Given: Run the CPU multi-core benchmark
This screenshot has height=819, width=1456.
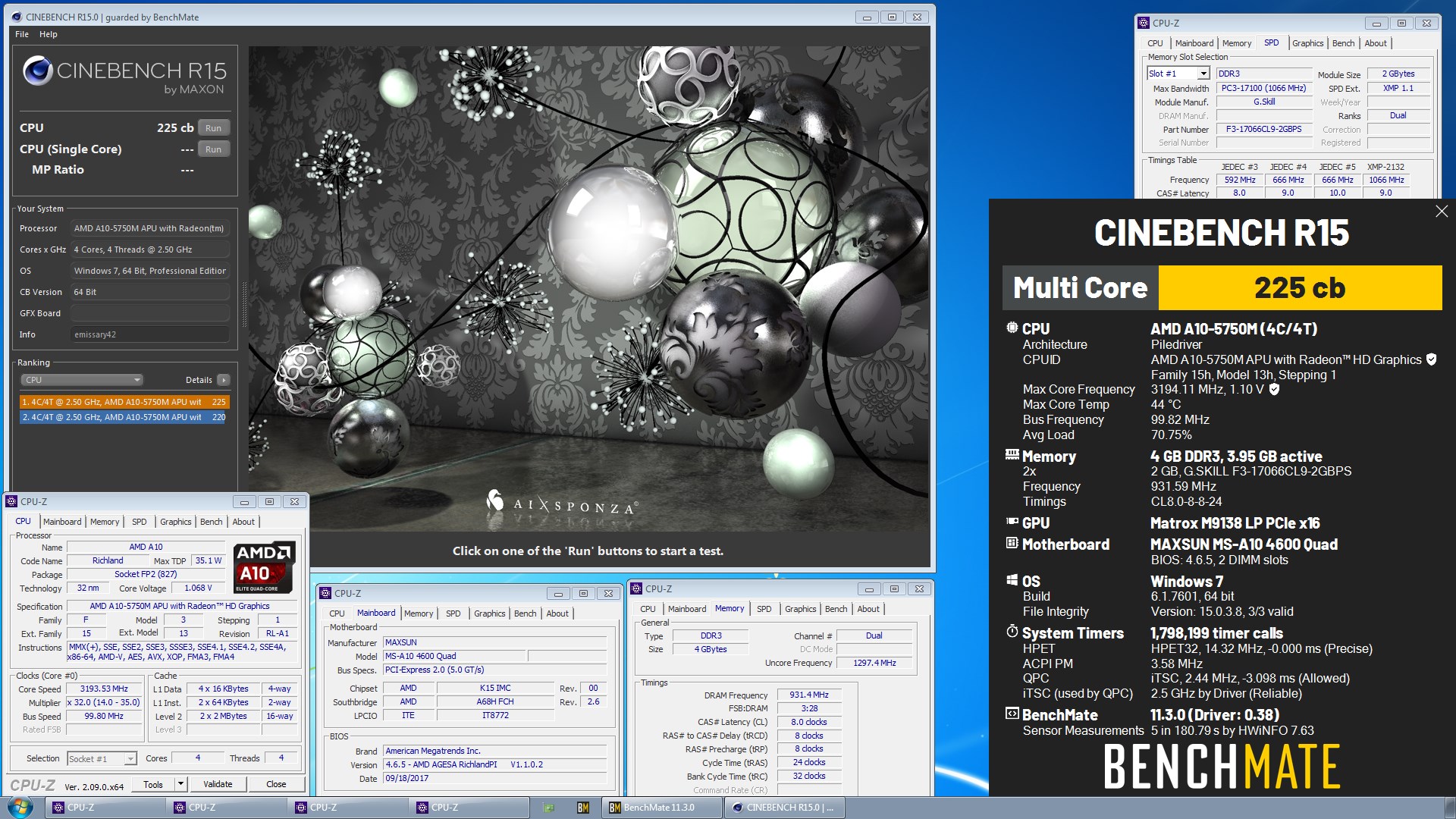Looking at the screenshot, I should [214, 128].
